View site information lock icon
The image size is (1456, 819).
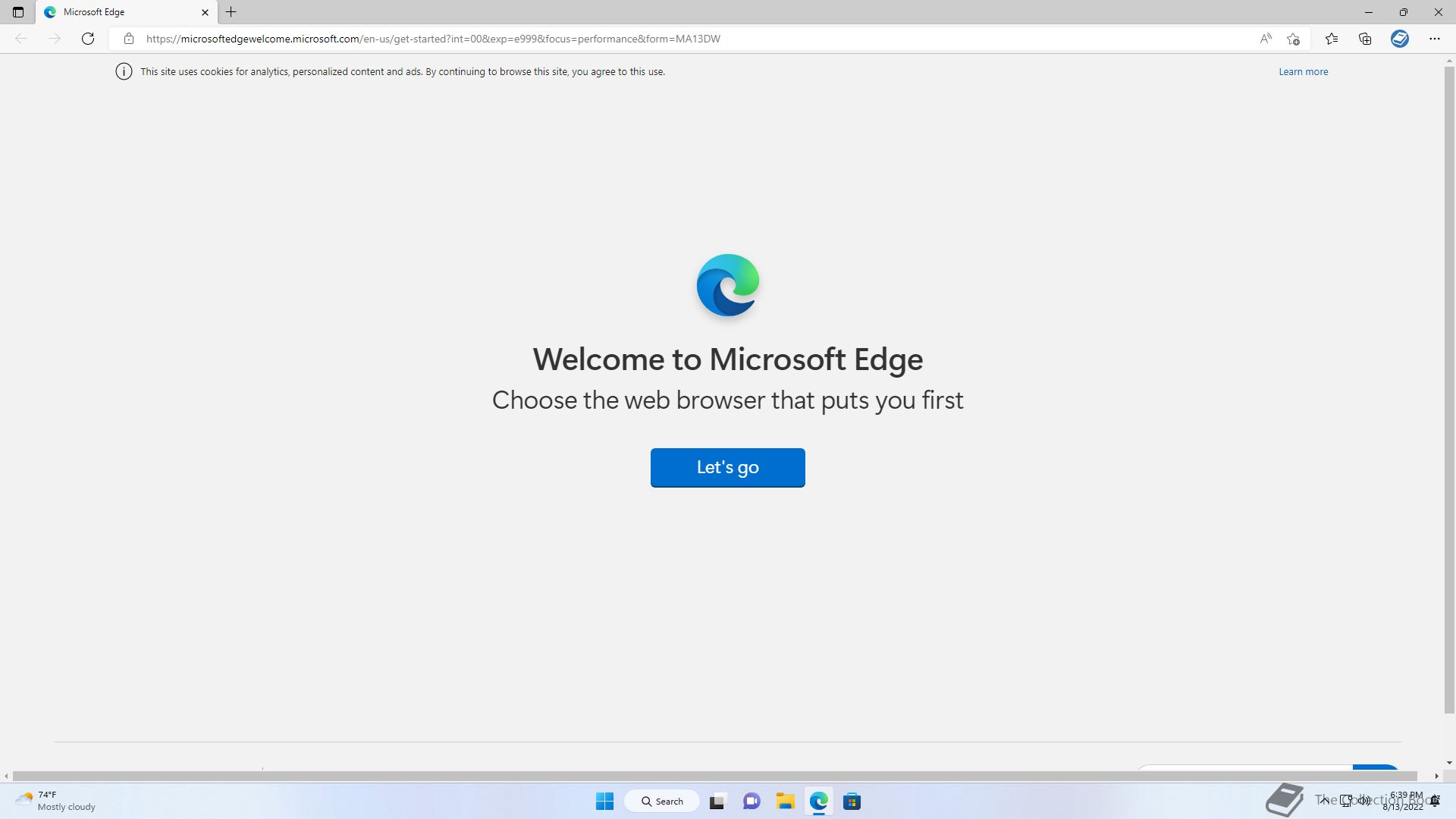(x=129, y=39)
